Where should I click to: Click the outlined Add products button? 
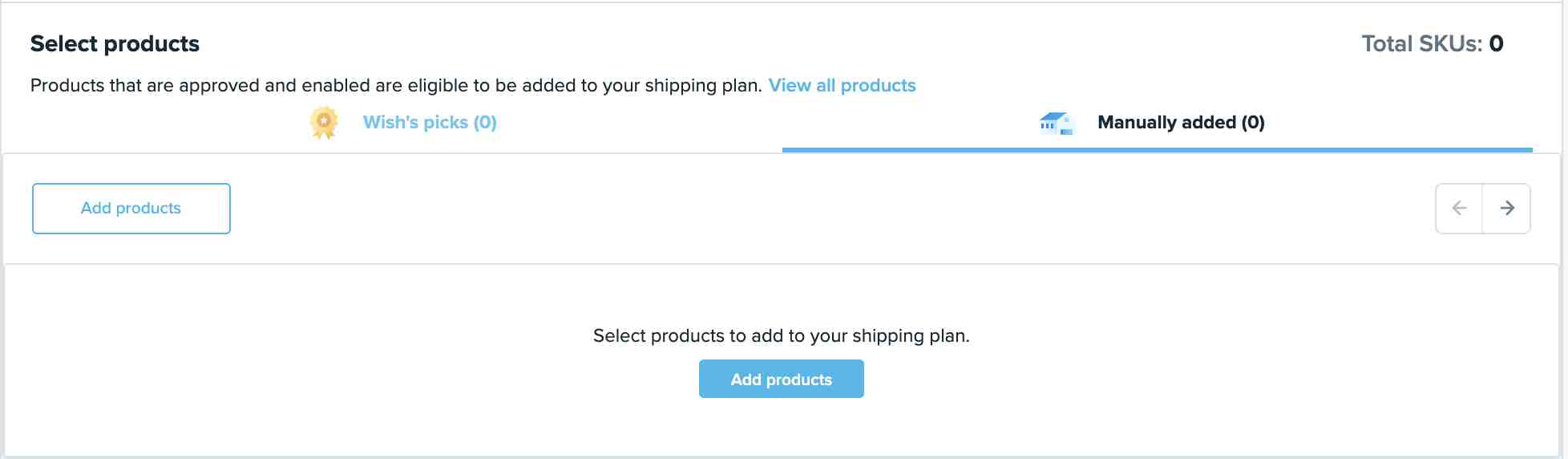point(131,209)
